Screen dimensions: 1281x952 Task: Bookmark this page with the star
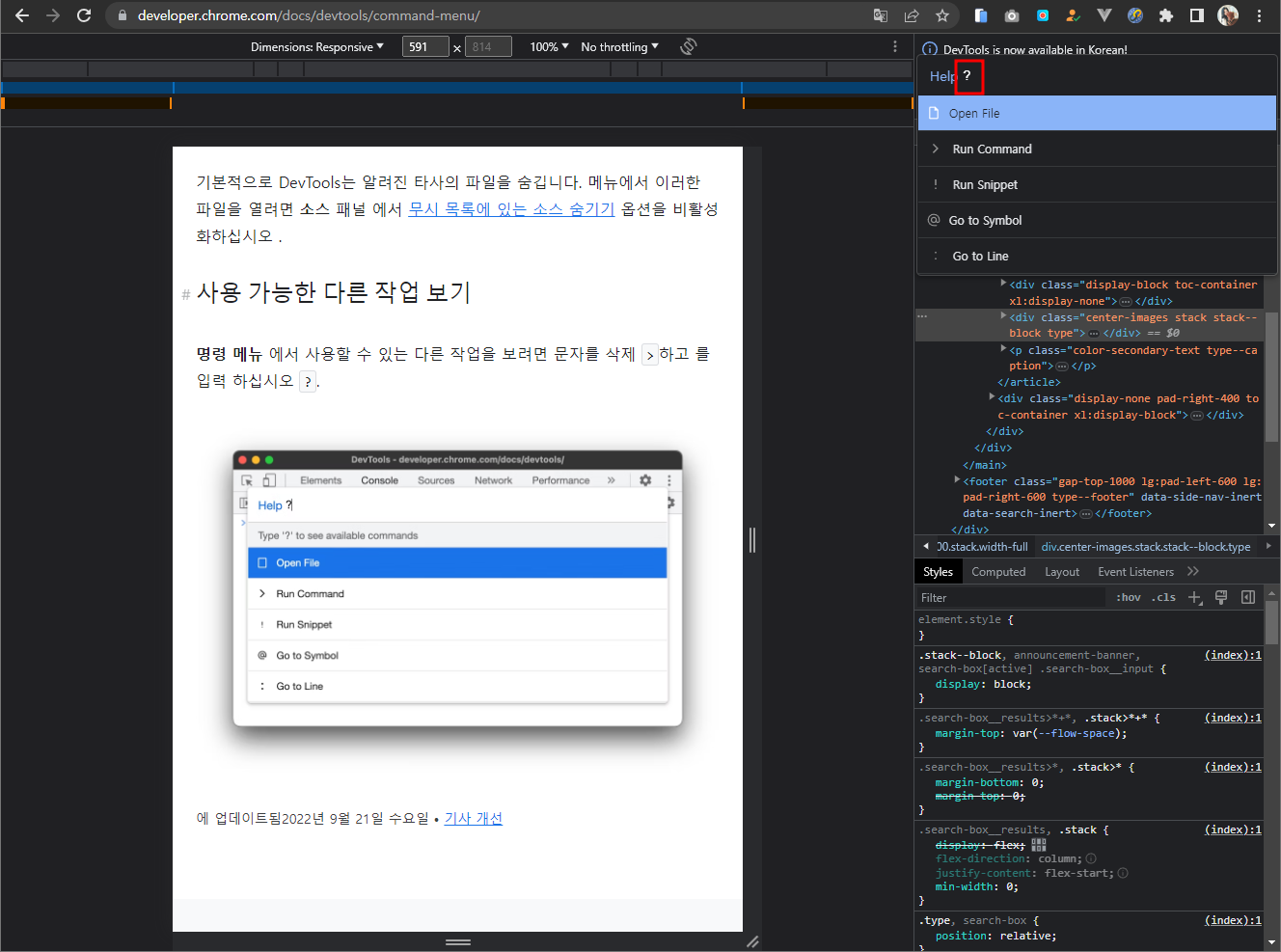click(942, 15)
